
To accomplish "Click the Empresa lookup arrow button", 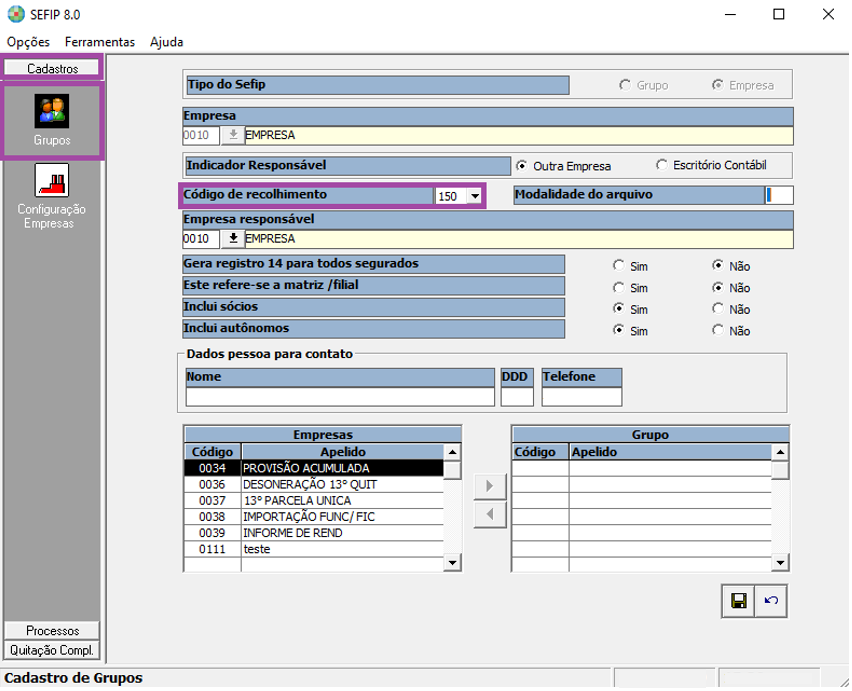I will [x=233, y=135].
